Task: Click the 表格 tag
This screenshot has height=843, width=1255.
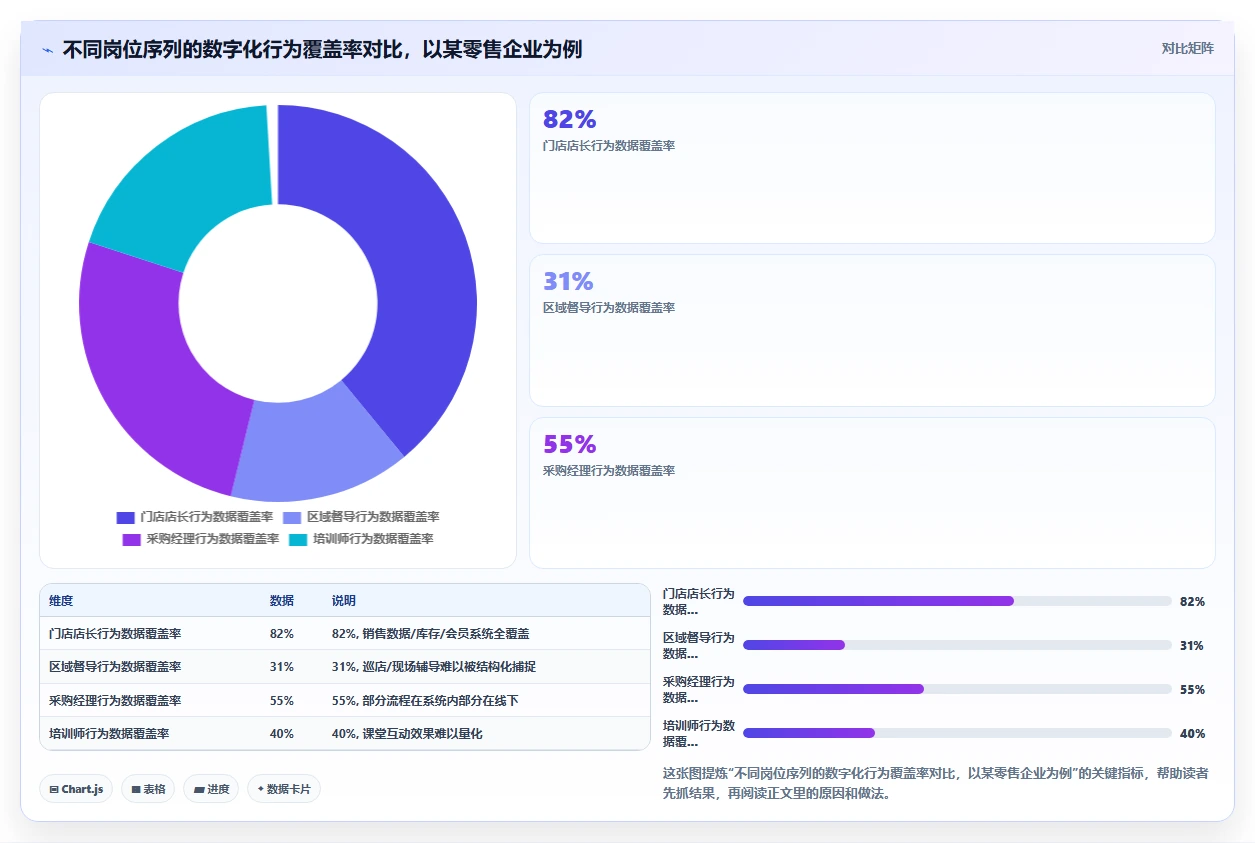Action: click(x=148, y=789)
